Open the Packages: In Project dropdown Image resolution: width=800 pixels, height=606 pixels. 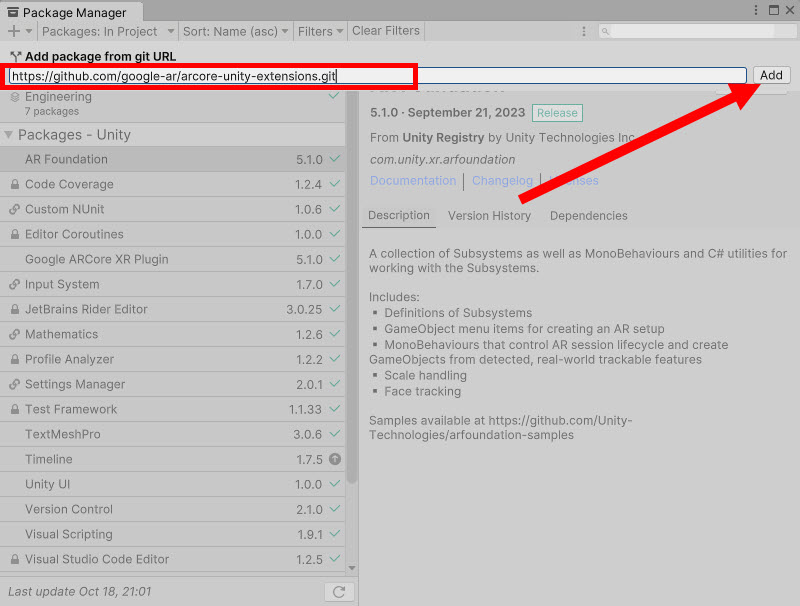click(x=108, y=32)
